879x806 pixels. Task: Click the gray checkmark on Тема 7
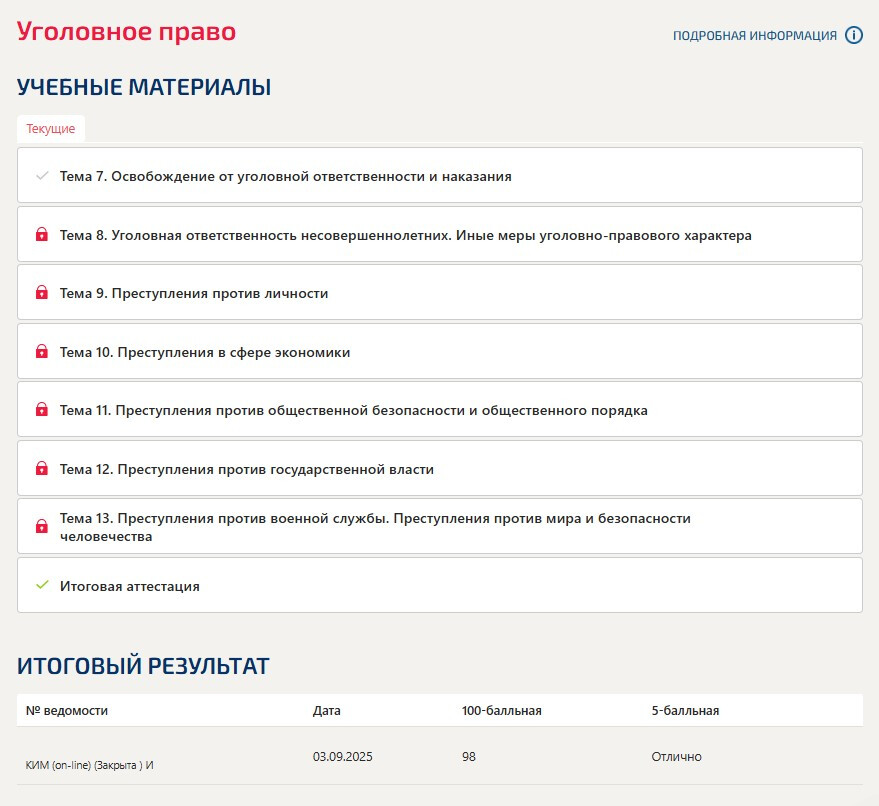(x=42, y=176)
